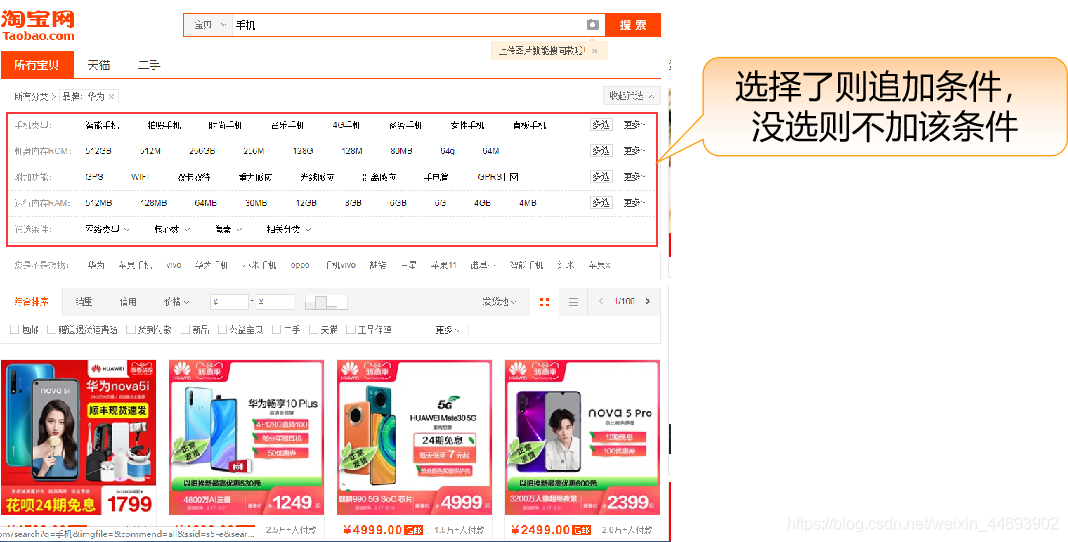The width and height of the screenshot is (1068, 542).
Task: Sort results by 销量
Action: (84, 302)
